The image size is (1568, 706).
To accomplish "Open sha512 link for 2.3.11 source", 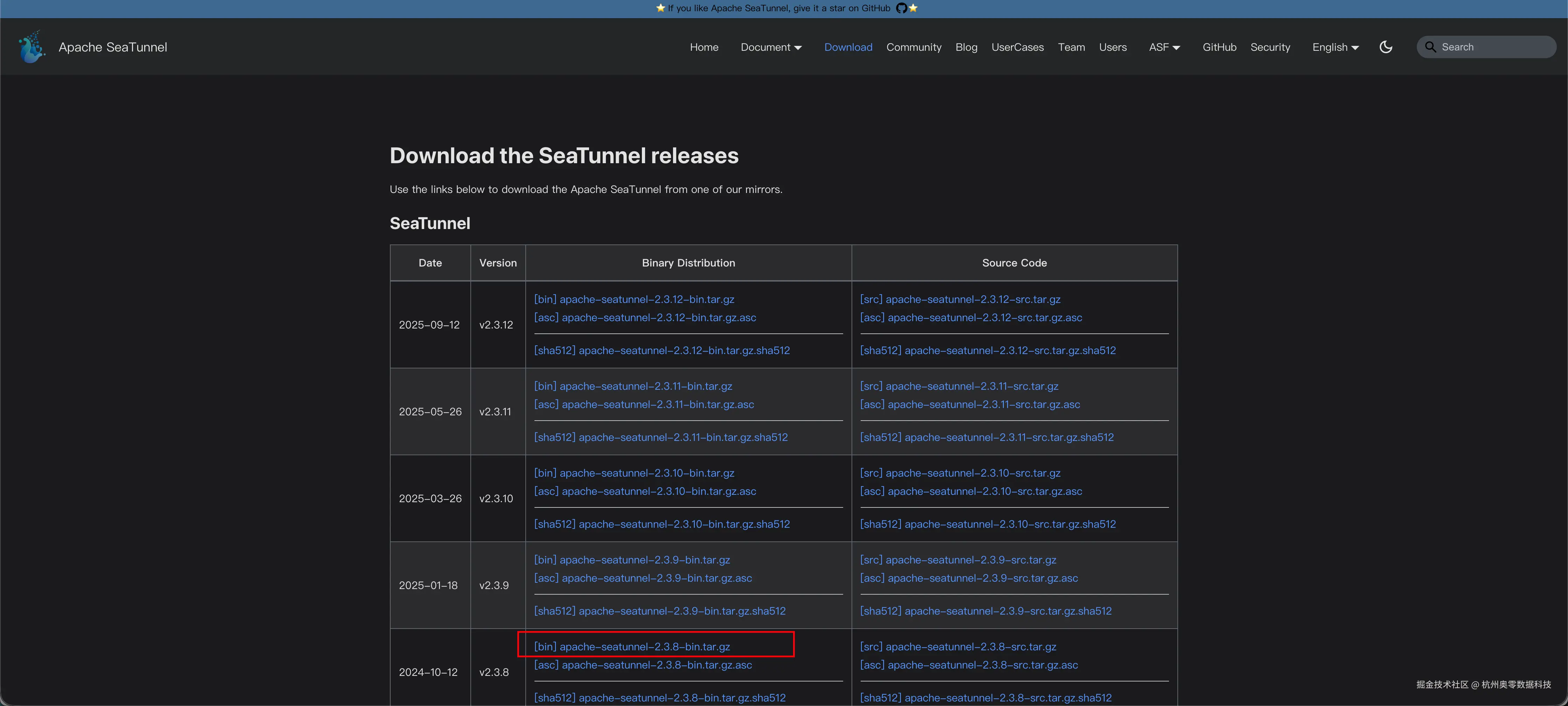I will pos(986,437).
